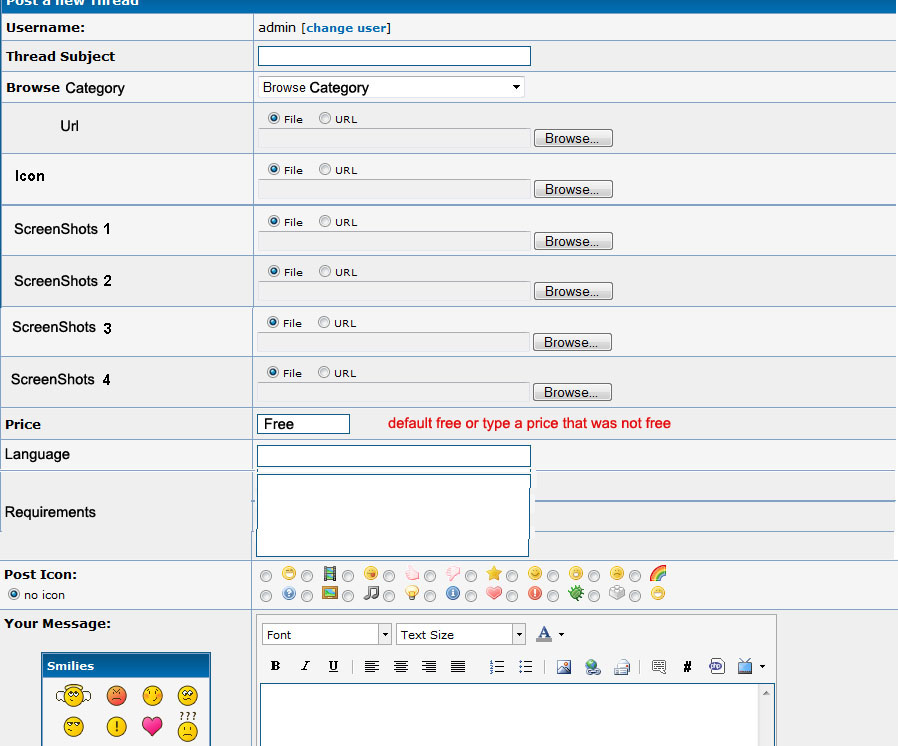This screenshot has width=898, height=746.
Task: Click the Bold formatting icon
Action: [x=275, y=667]
